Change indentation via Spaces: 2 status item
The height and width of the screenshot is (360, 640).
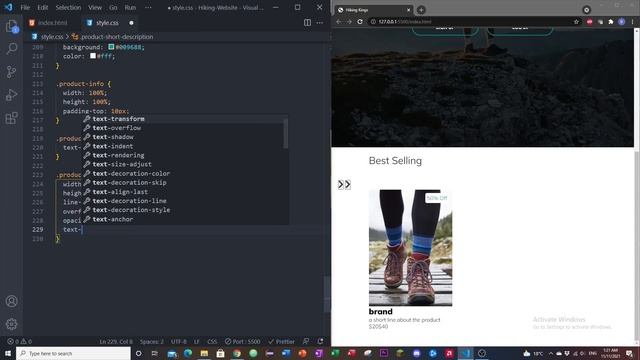click(152, 341)
